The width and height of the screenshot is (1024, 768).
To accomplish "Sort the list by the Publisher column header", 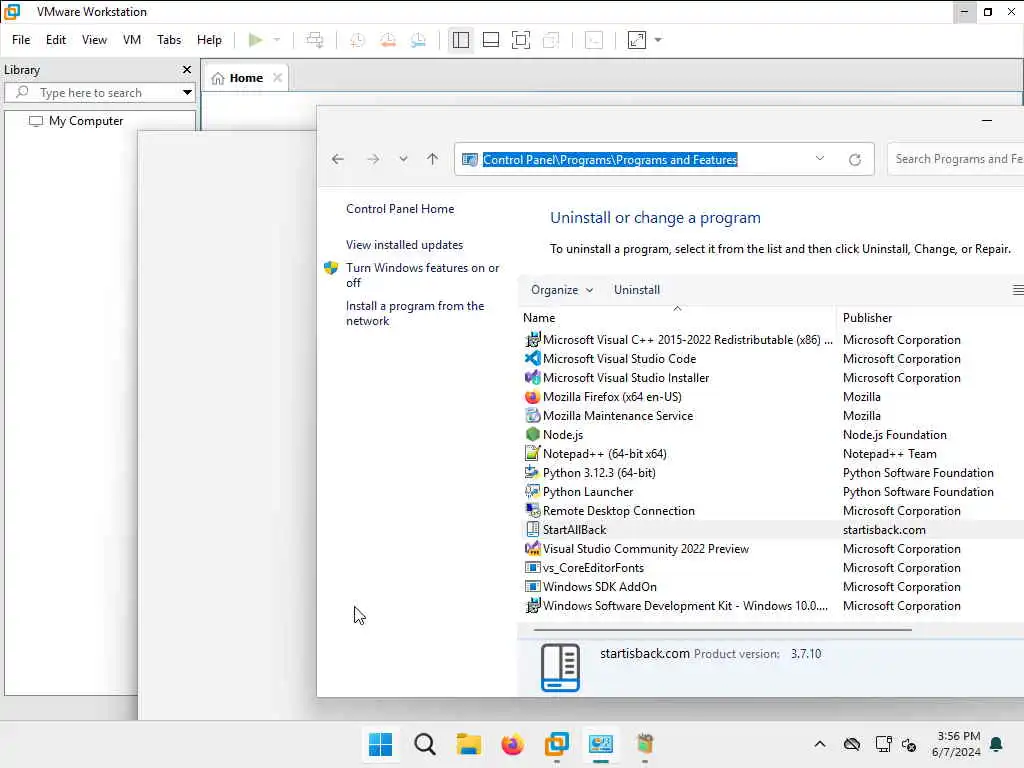I will tap(867, 318).
